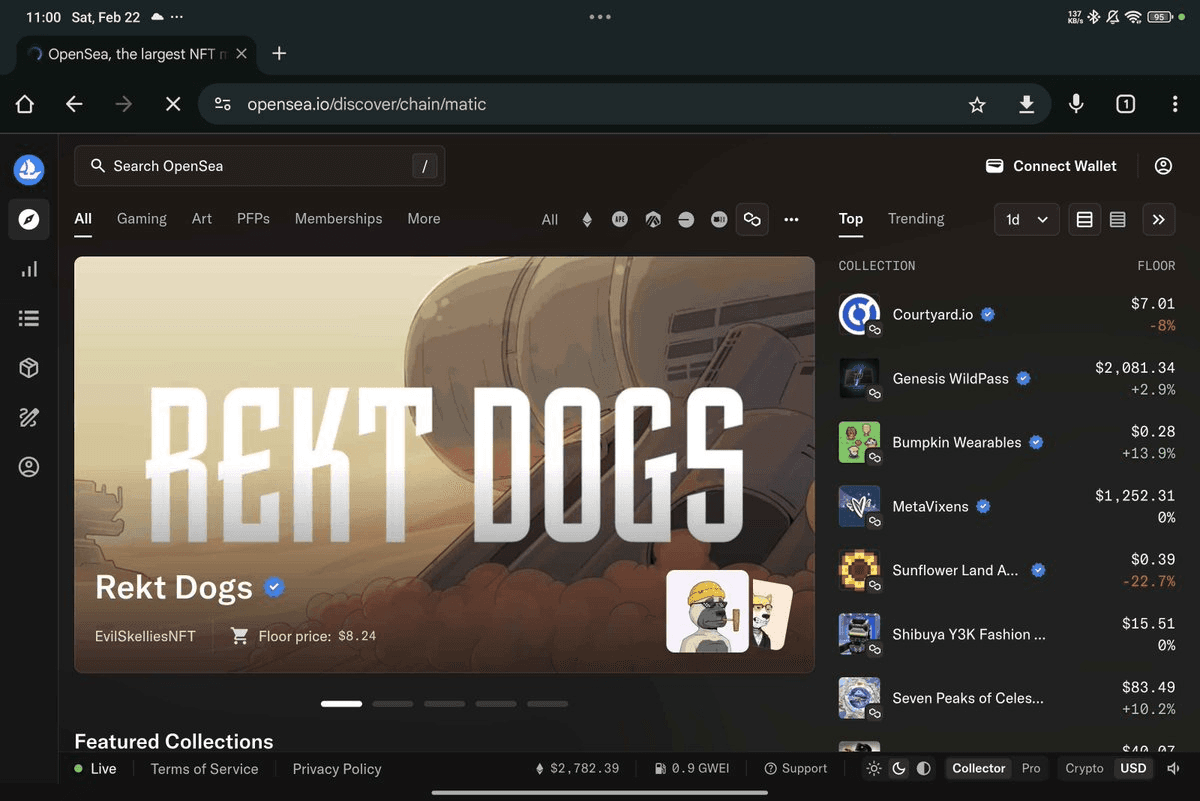Switch to the Top tab
Viewport: 1200px width, 801px height.
coord(851,218)
